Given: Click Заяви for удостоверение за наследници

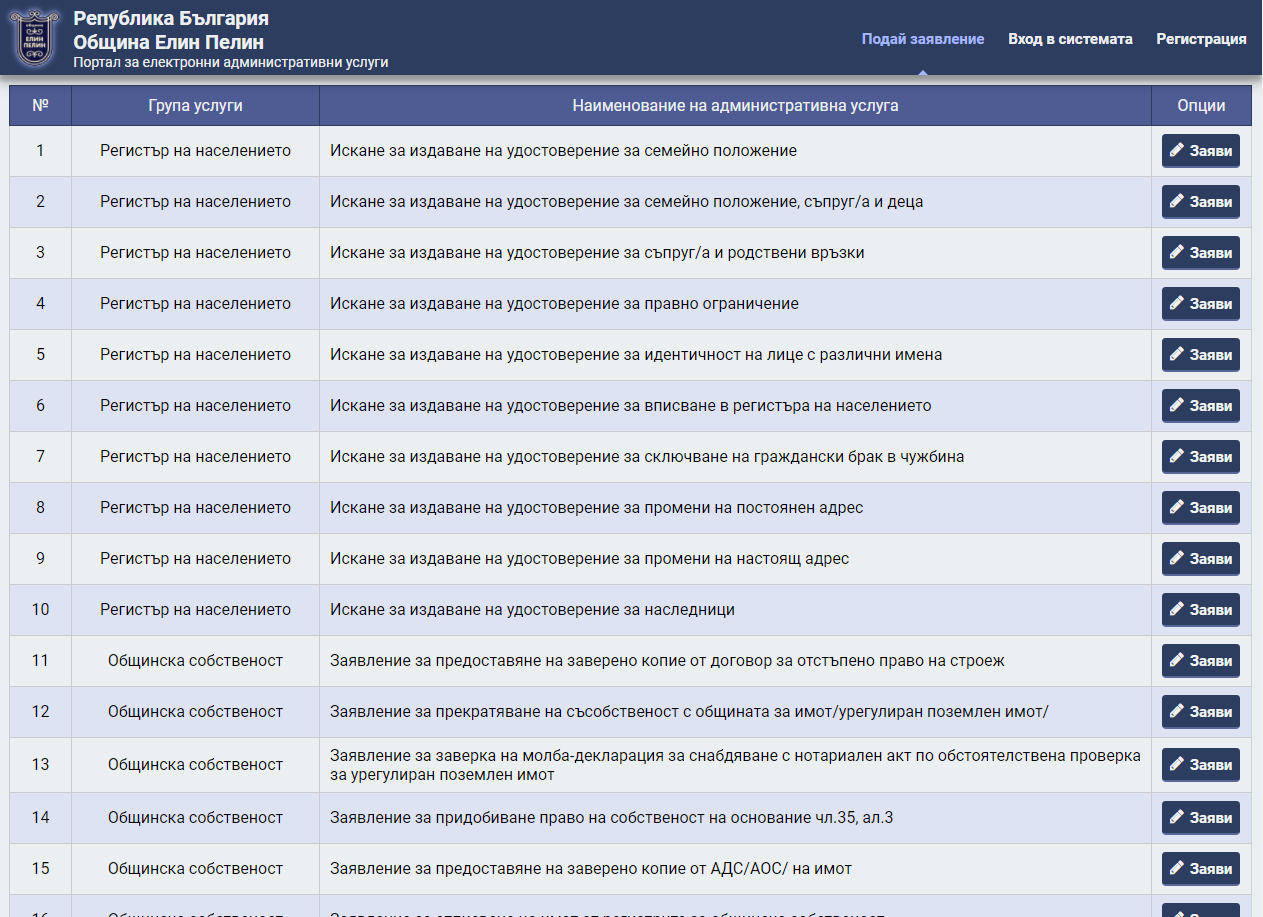Looking at the screenshot, I should 1200,610.
